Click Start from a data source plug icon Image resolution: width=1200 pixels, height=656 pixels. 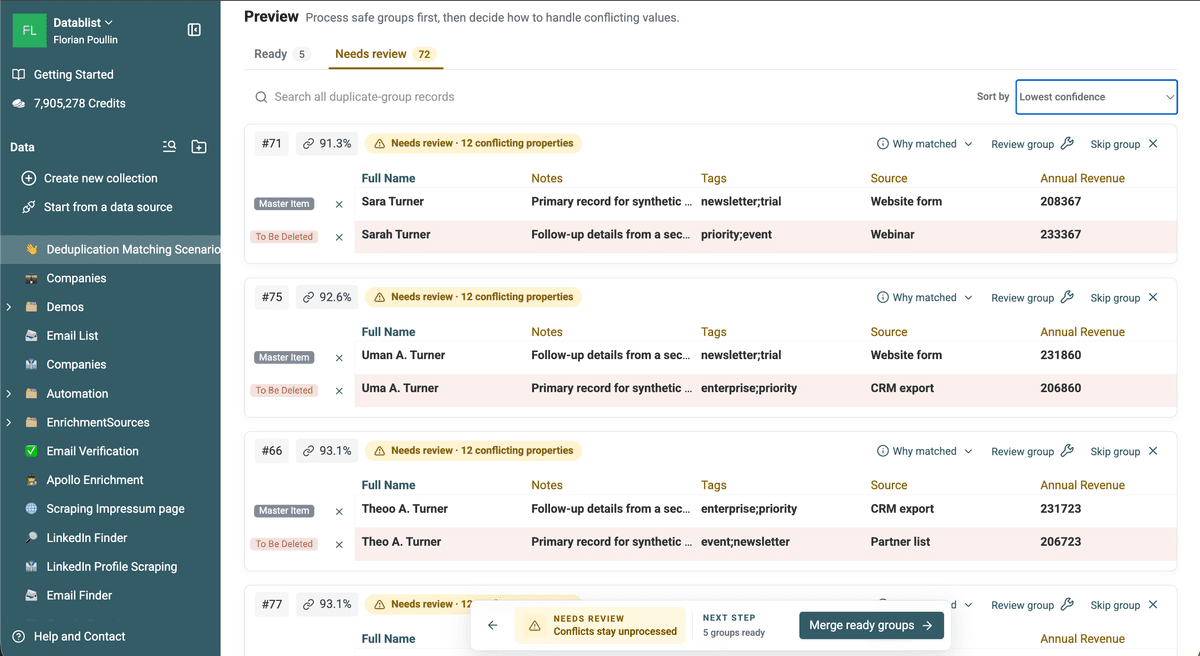(x=28, y=207)
